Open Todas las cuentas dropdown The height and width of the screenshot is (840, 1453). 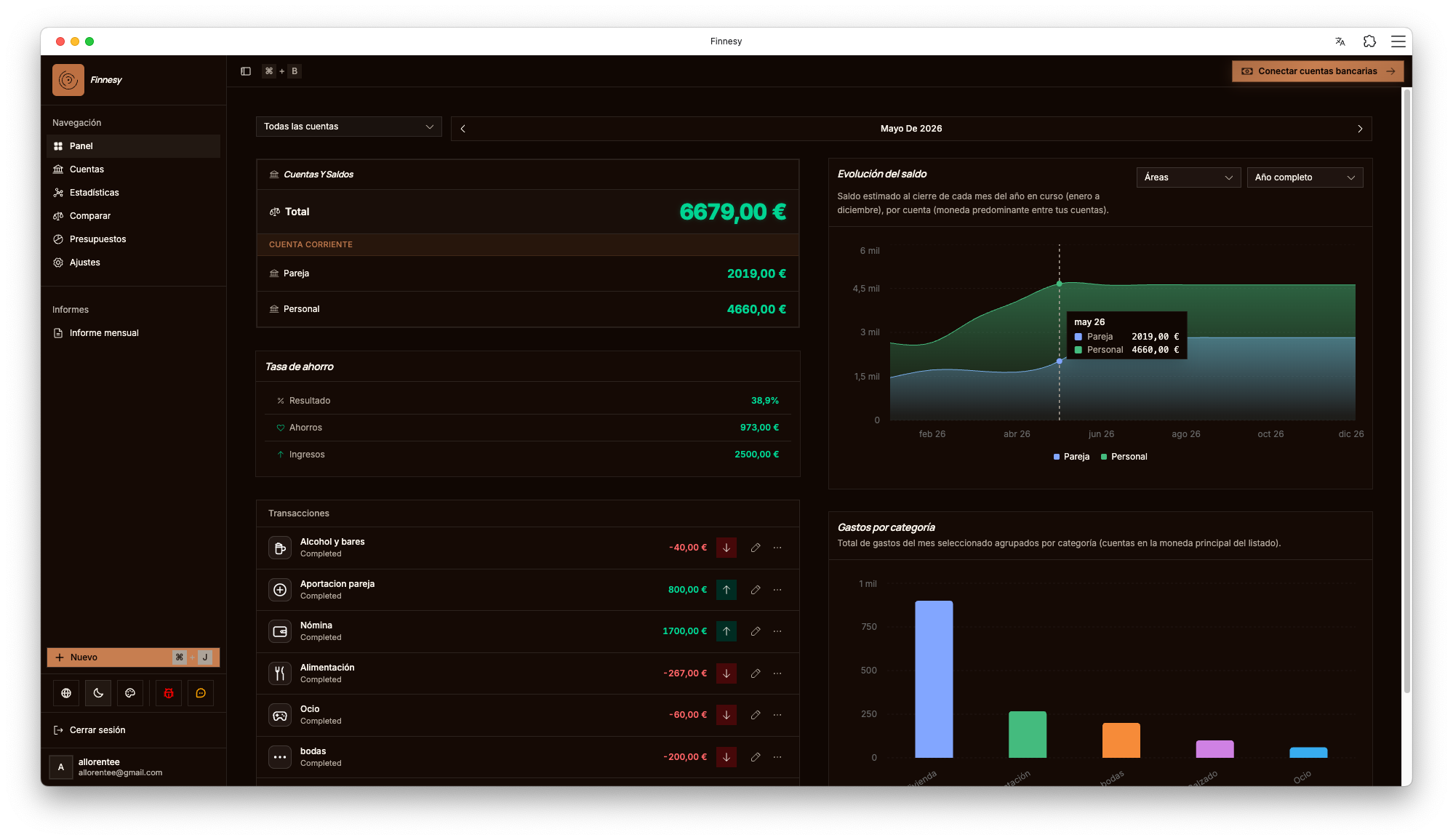point(349,127)
